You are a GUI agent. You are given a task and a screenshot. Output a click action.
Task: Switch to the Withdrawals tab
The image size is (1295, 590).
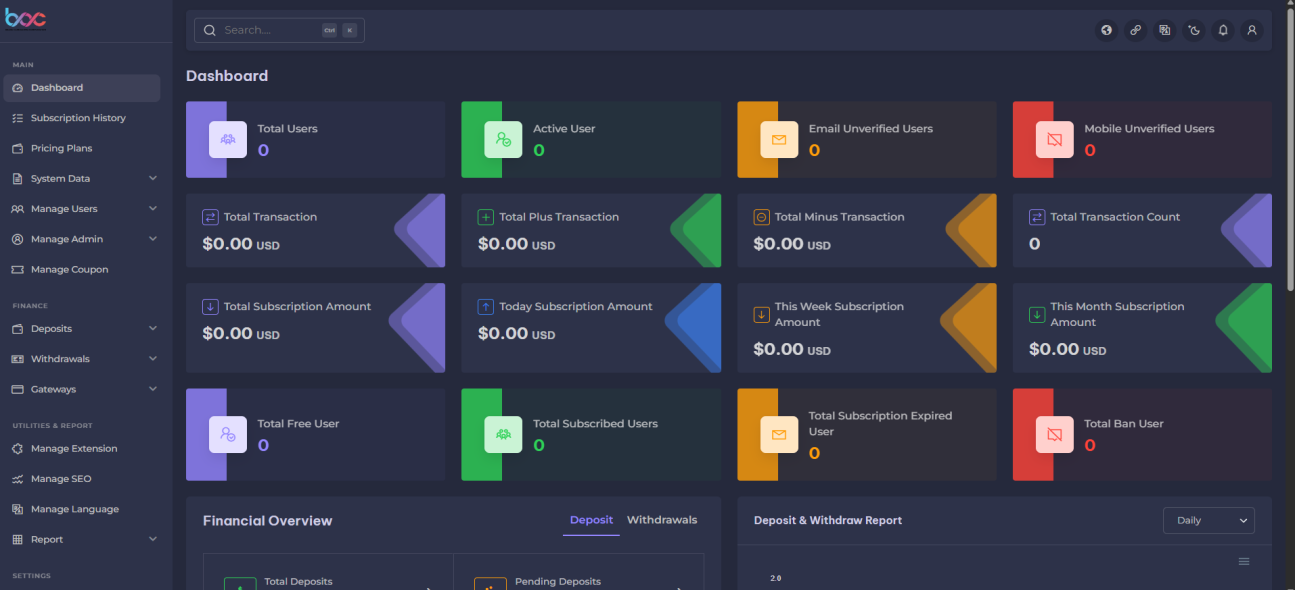point(662,520)
